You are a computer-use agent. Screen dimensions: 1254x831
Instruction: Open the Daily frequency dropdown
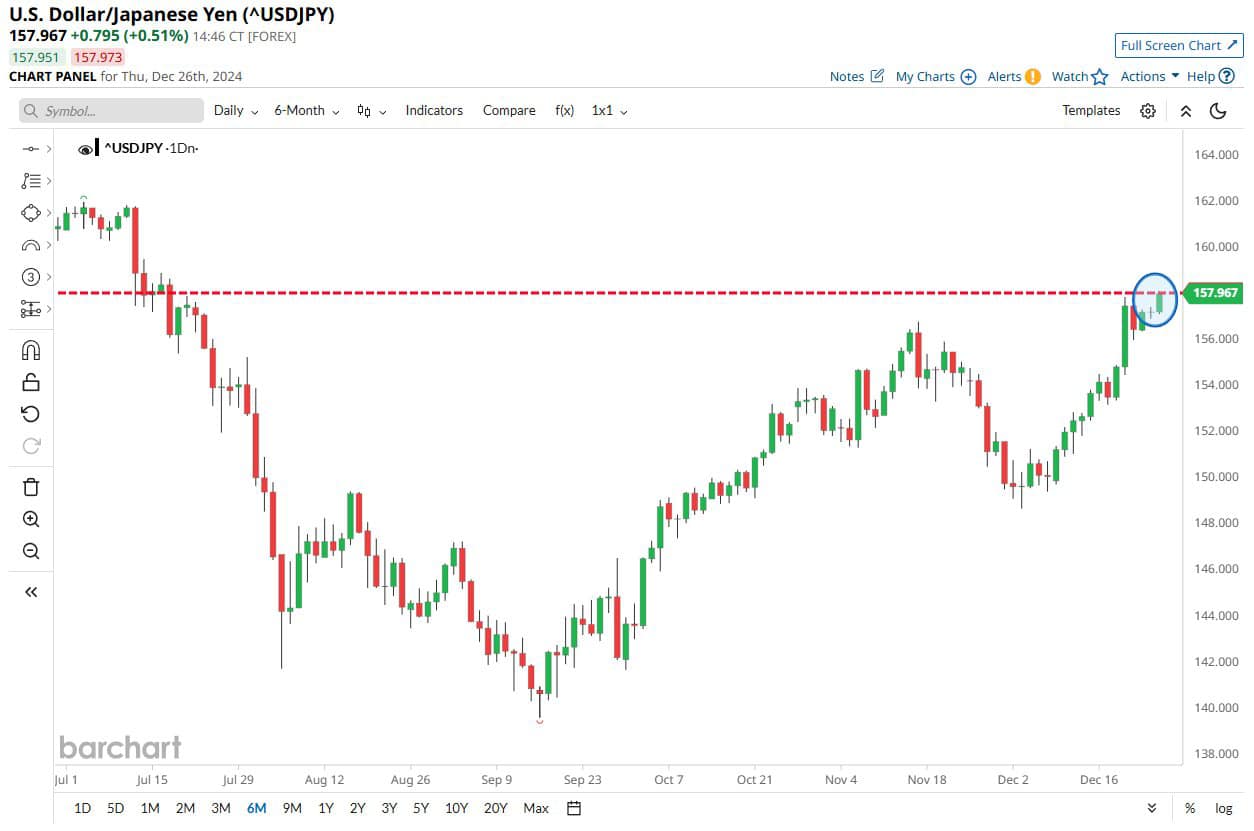tap(236, 111)
